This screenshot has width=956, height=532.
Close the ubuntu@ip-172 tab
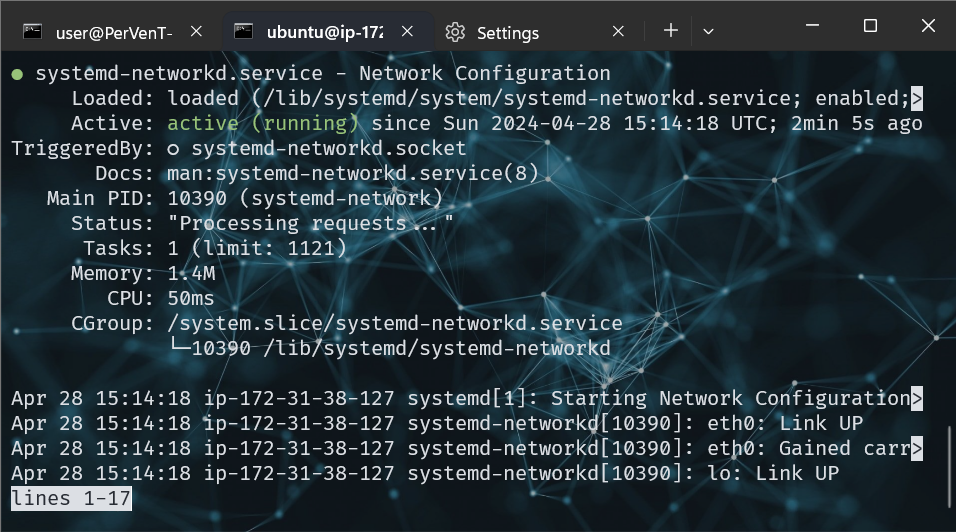point(407,32)
